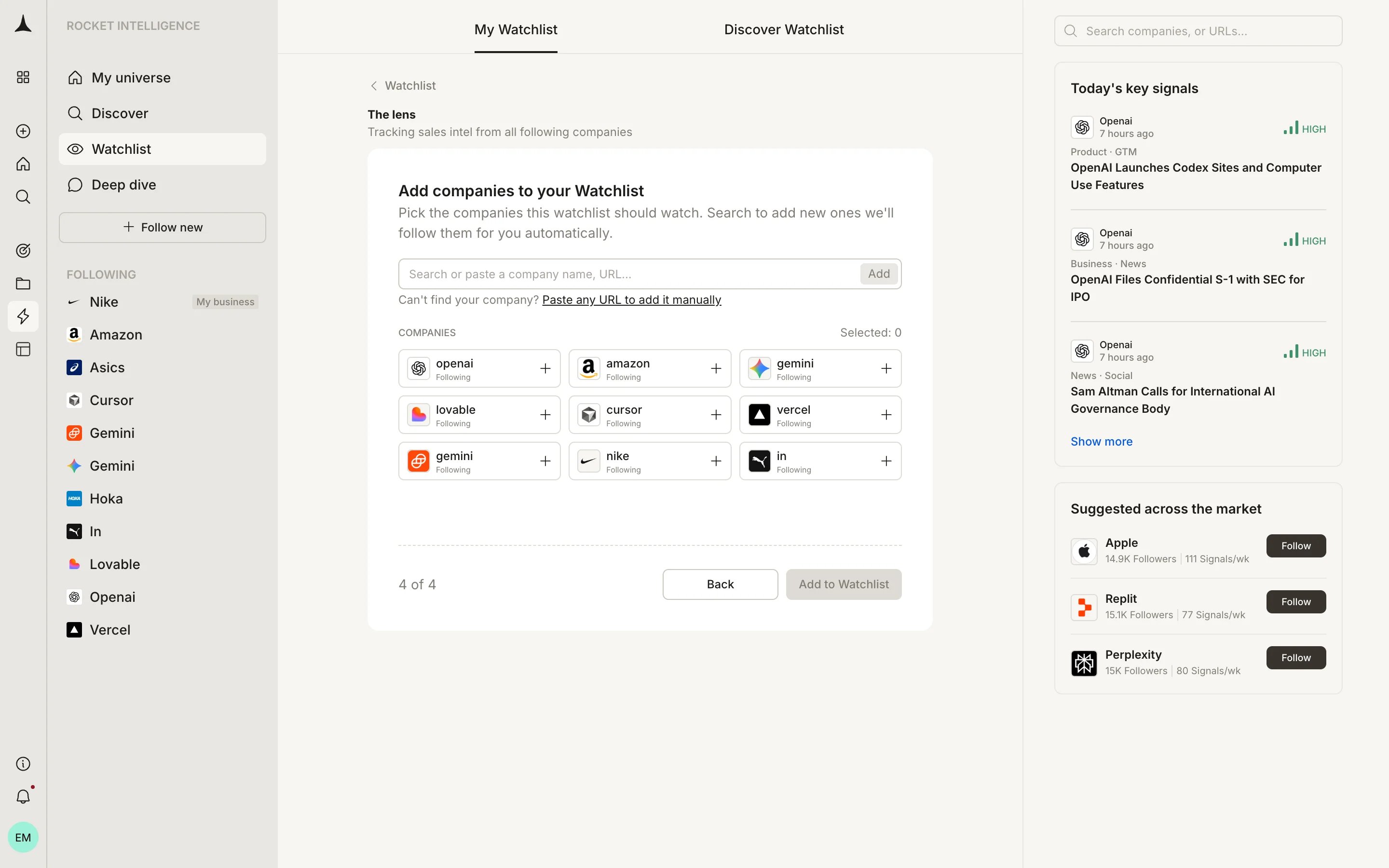
Task: Select the lightning bolt icon in rail
Action: pos(23,316)
